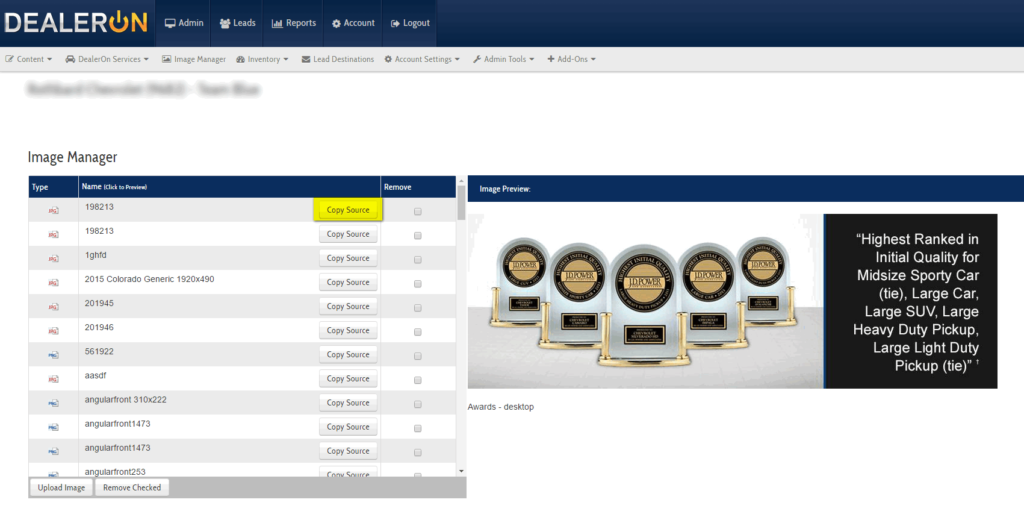
Task: Open the Reports section
Action: [x=293, y=23]
